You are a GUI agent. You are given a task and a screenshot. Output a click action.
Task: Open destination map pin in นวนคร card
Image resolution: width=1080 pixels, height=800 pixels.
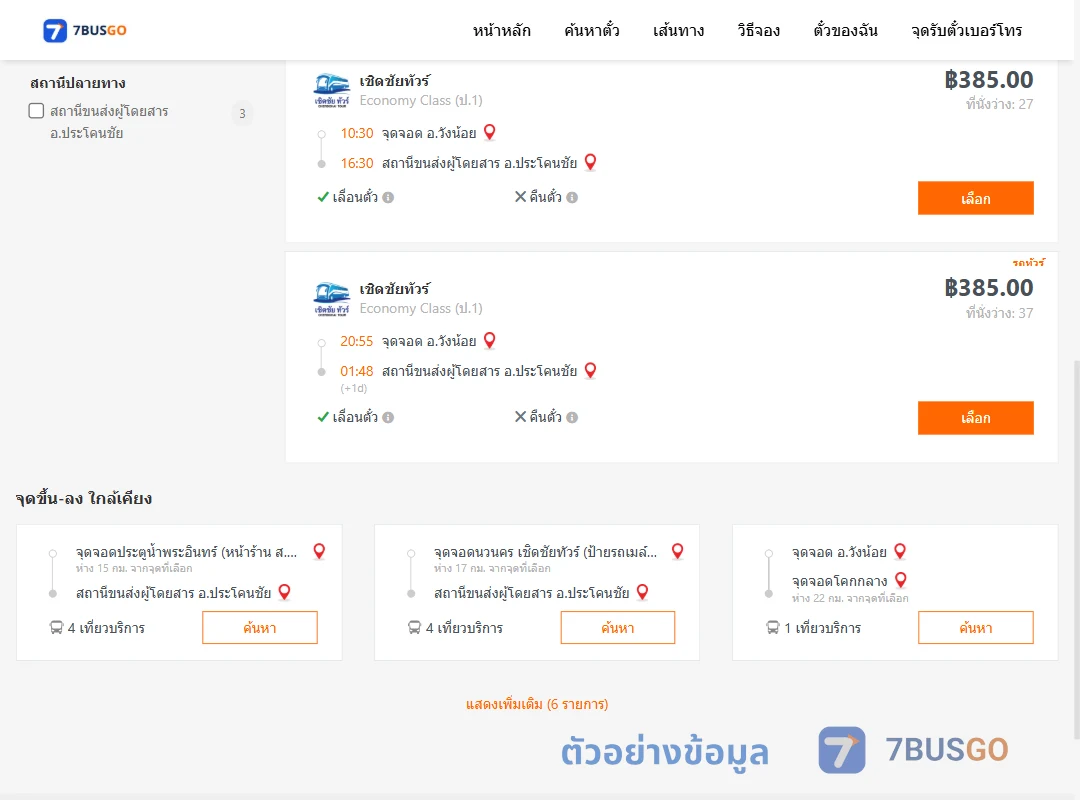(x=643, y=592)
